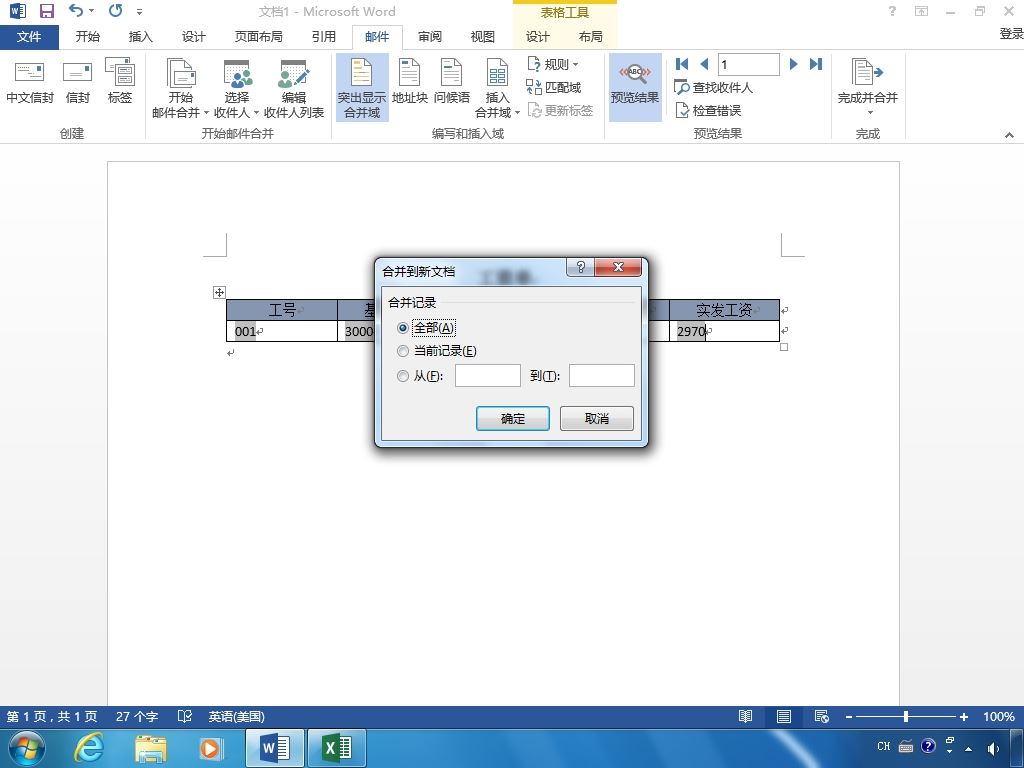Click the table move handle icon
The image size is (1024, 768).
(219, 293)
